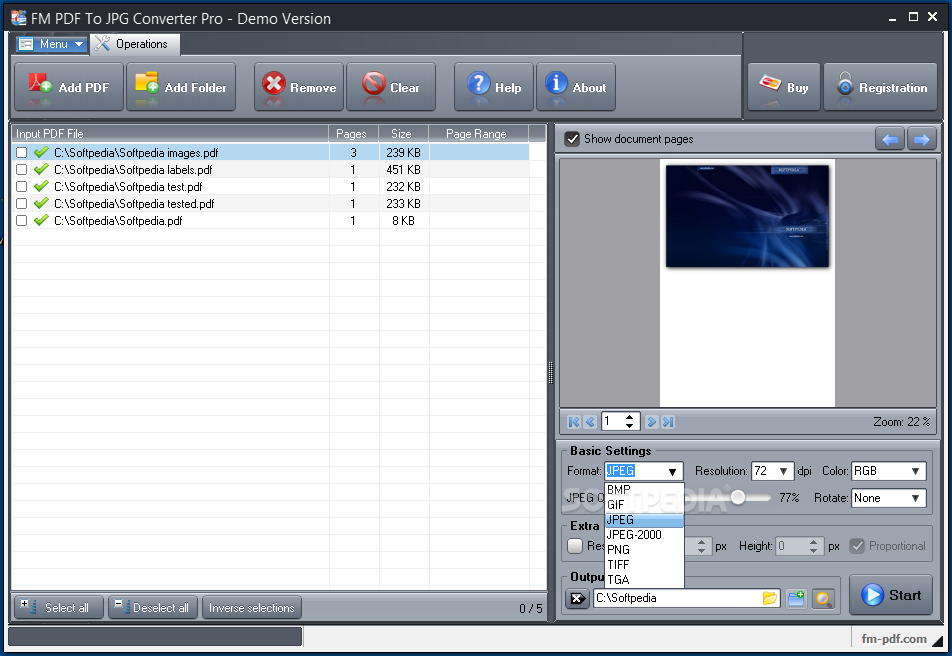
Task: Tick checkbox for Softpedia test.pdf
Action: coord(21,186)
